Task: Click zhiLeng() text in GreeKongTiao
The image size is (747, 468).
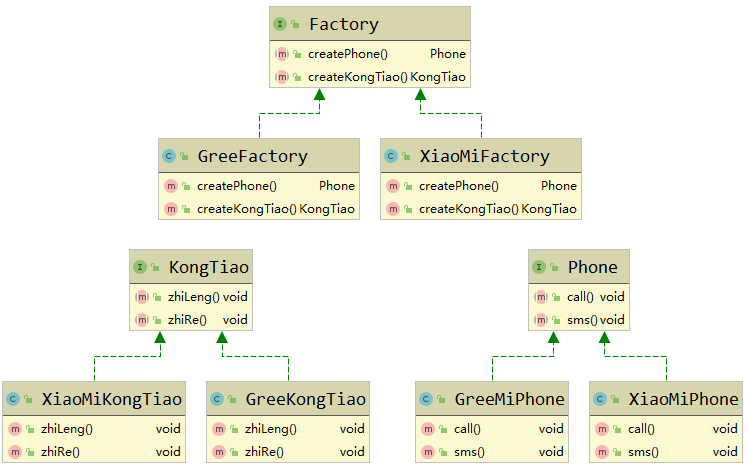Action: click(x=271, y=429)
